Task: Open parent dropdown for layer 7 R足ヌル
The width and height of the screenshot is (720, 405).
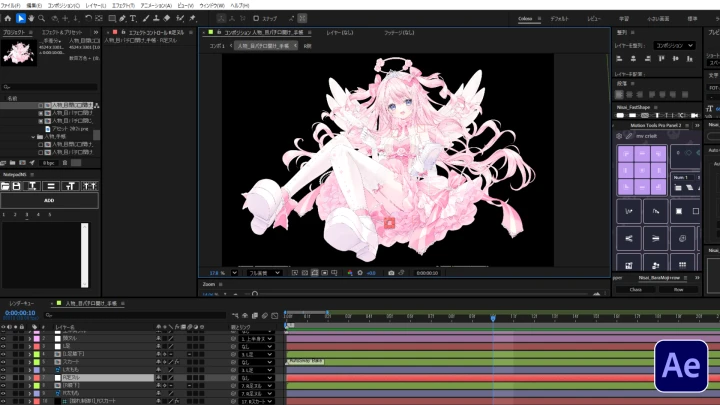Action: point(256,377)
